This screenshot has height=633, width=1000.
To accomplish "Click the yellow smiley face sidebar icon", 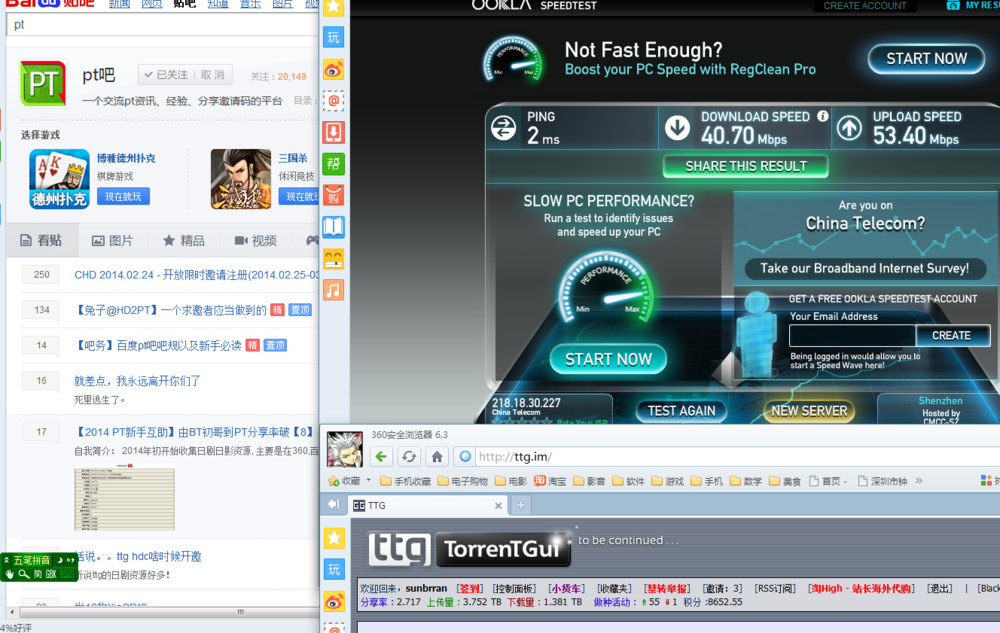I will [x=334, y=258].
